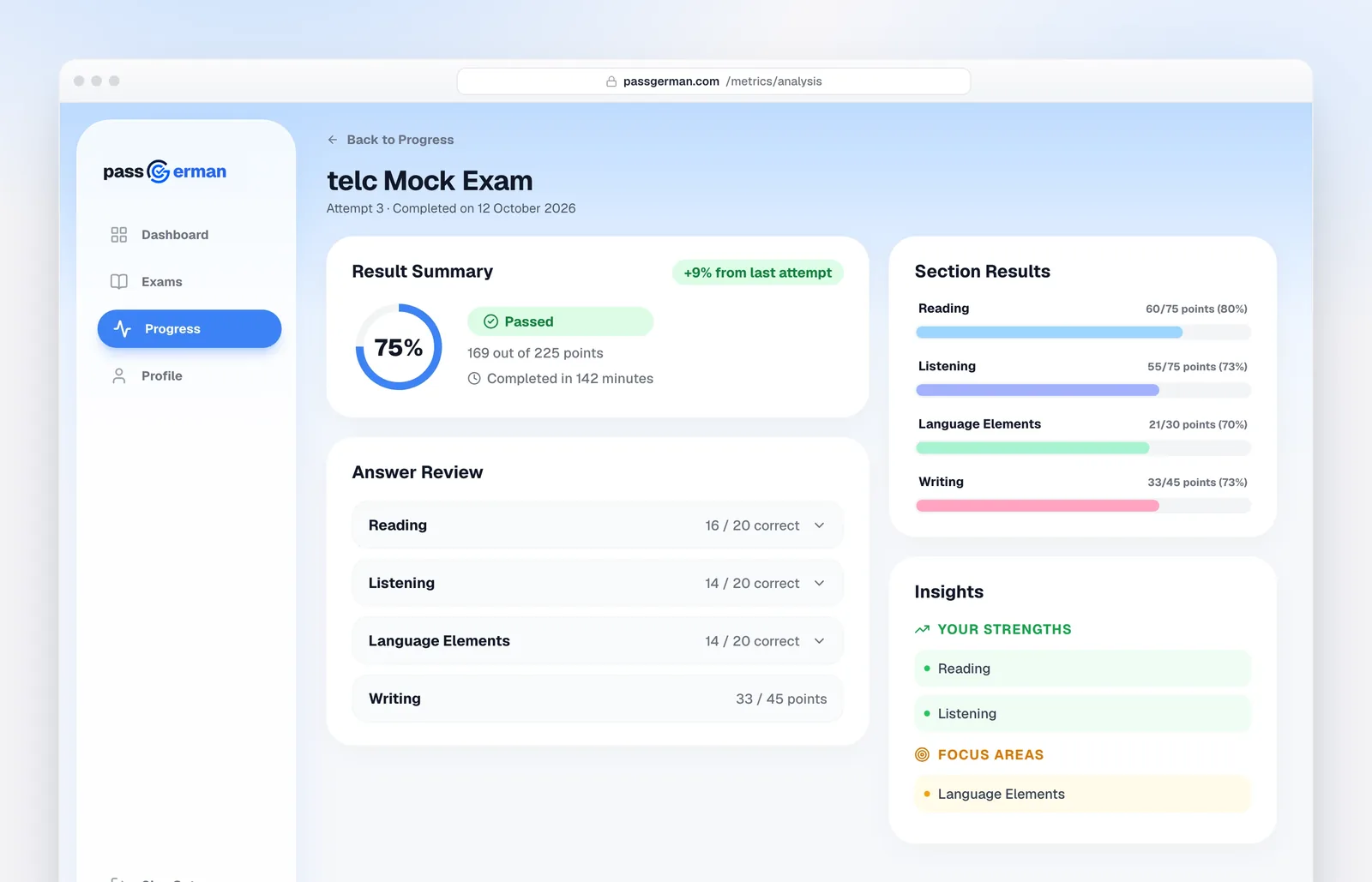Viewport: 1372px width, 882px height.
Task: Click the 60/75 points (80%) value
Action: pyautogui.click(x=1196, y=309)
